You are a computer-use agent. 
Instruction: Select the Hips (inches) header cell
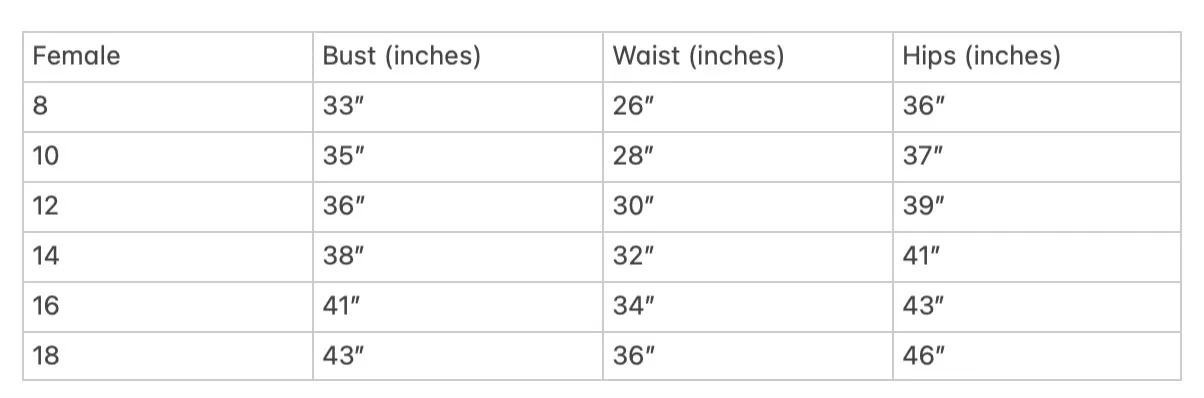[x=1037, y=57]
